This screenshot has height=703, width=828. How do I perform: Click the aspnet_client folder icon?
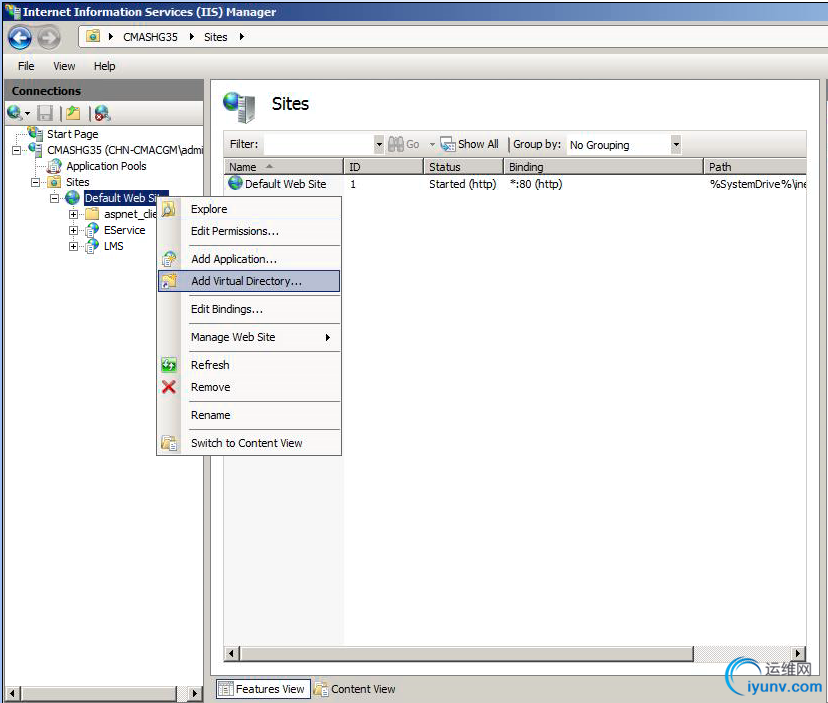pyautogui.click(x=92, y=214)
